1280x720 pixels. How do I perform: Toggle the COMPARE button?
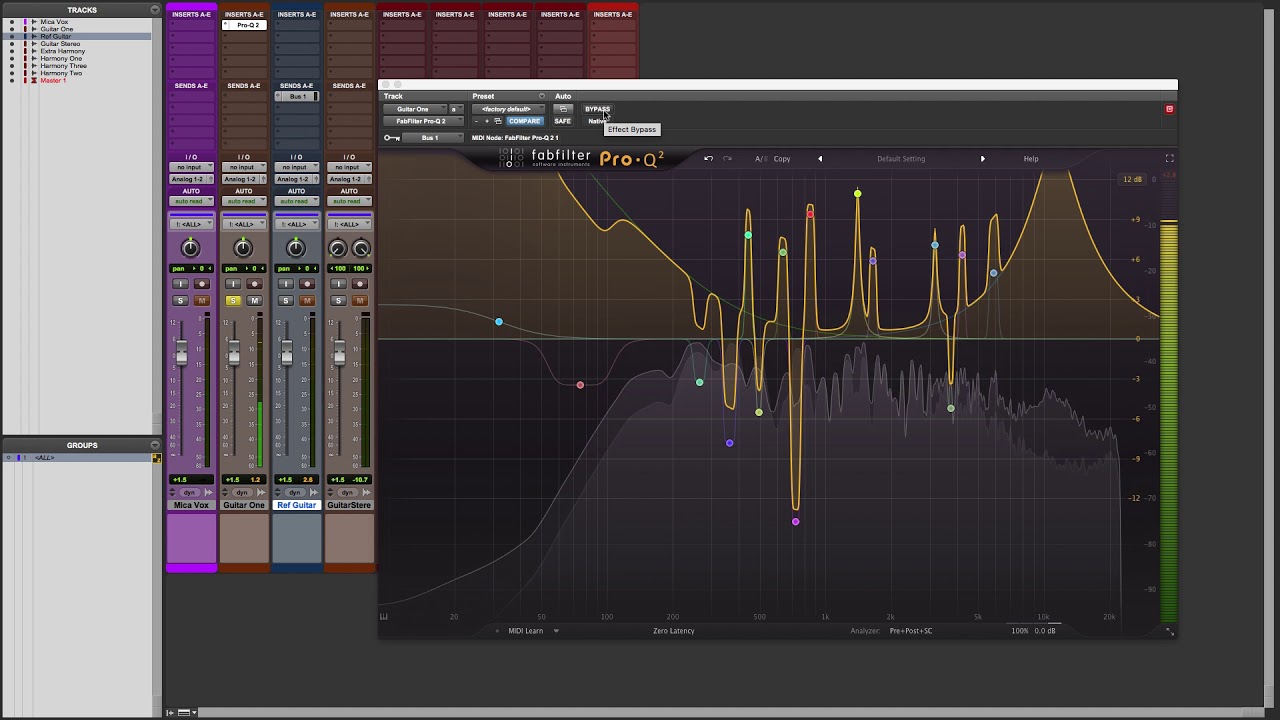click(524, 121)
